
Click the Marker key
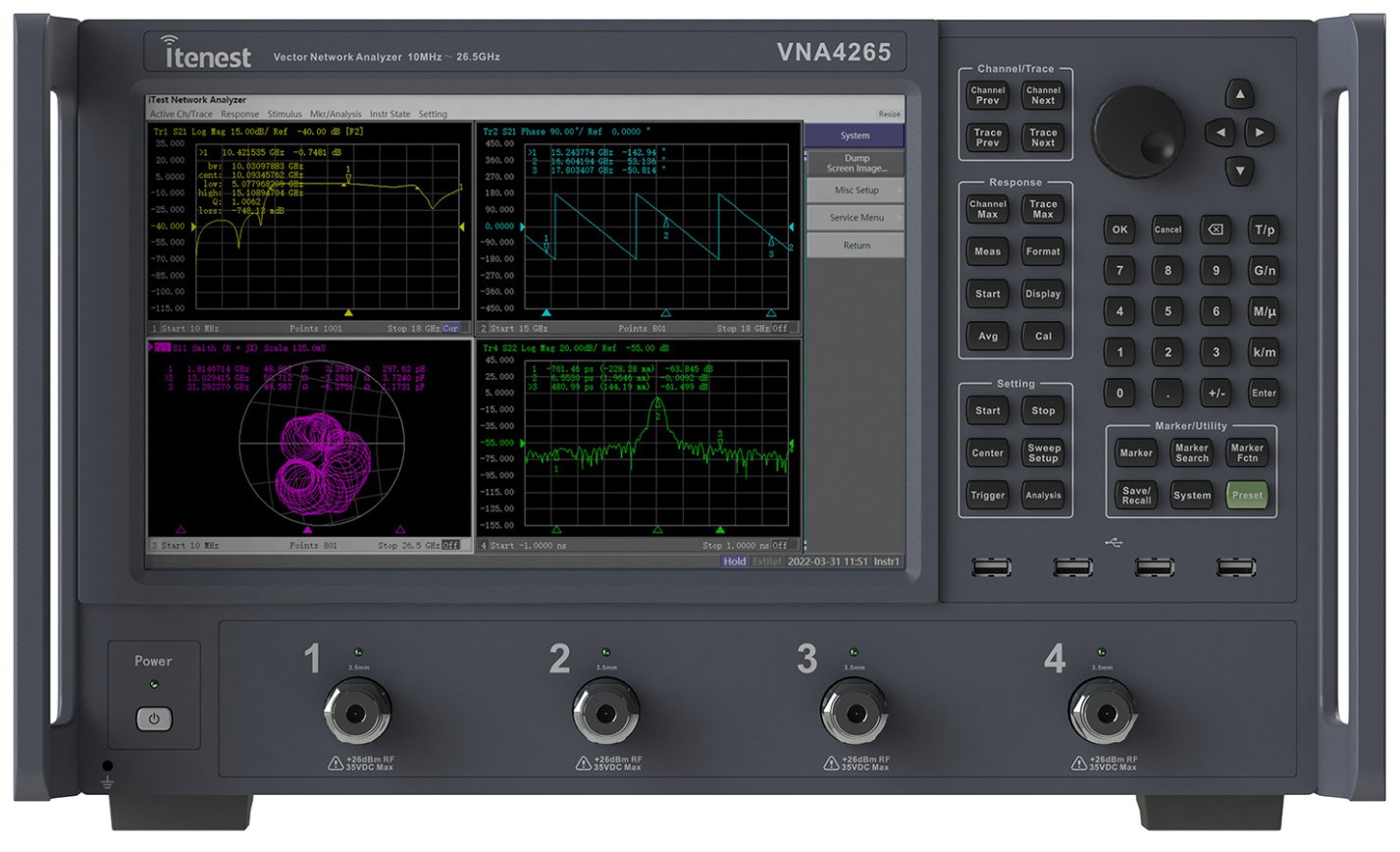tap(1136, 453)
